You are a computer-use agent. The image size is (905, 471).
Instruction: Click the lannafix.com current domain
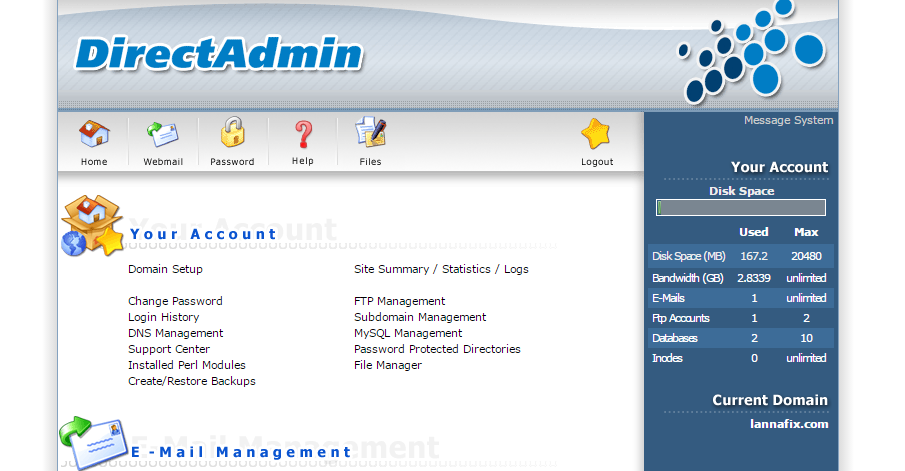point(789,424)
